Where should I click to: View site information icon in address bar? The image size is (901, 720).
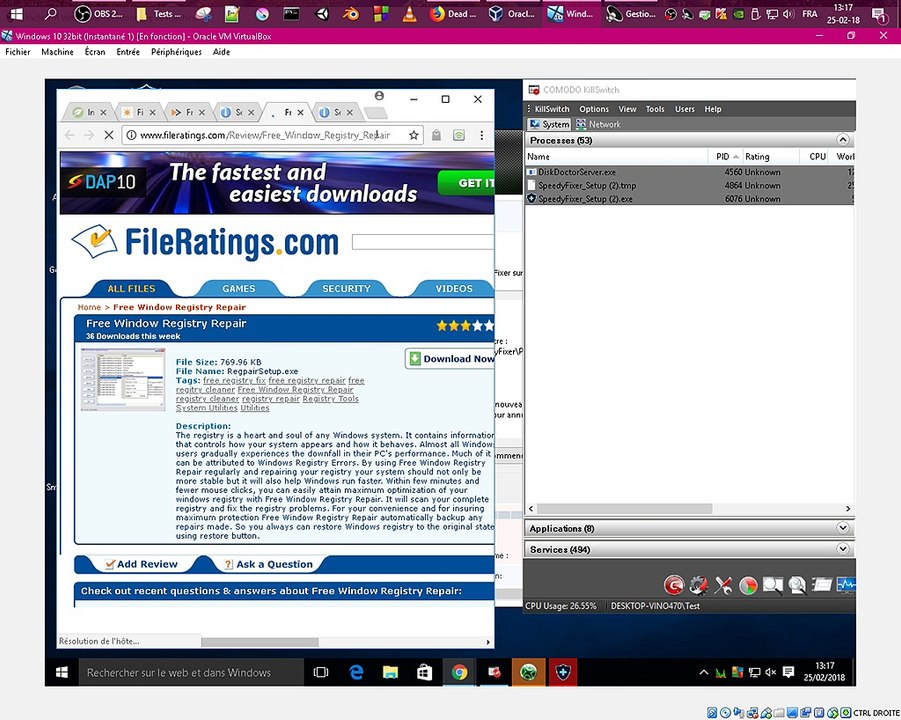tap(131, 135)
